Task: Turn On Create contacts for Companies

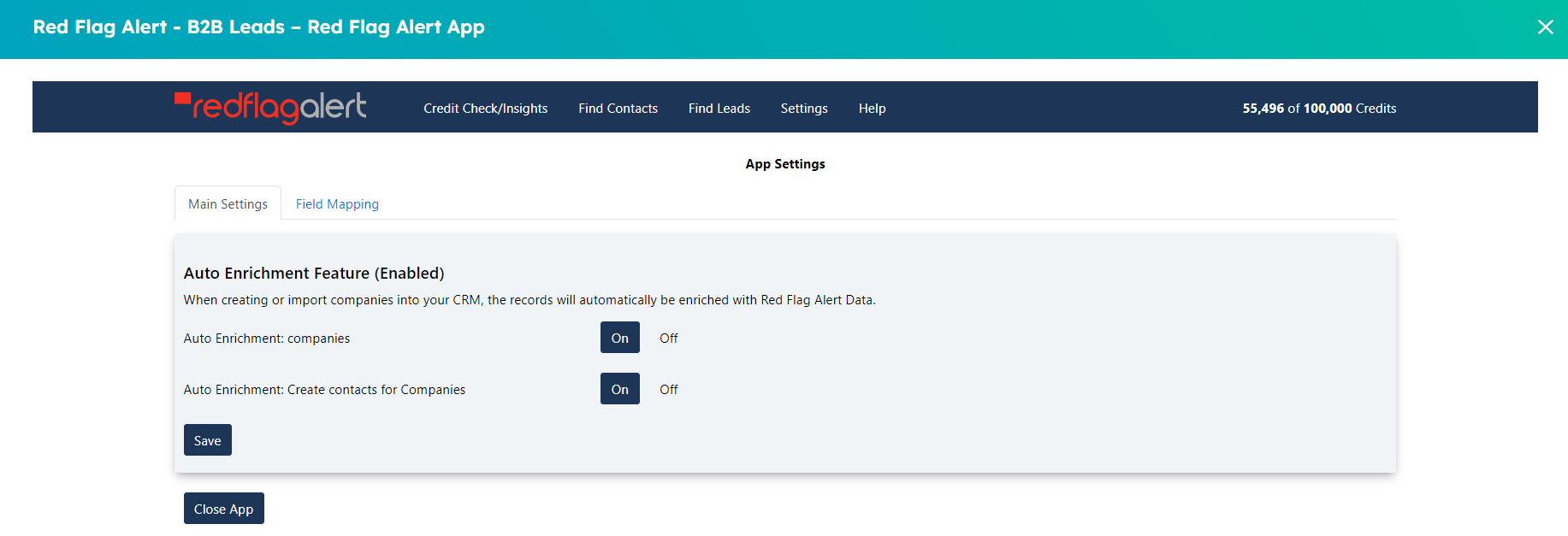Action: 620,389
